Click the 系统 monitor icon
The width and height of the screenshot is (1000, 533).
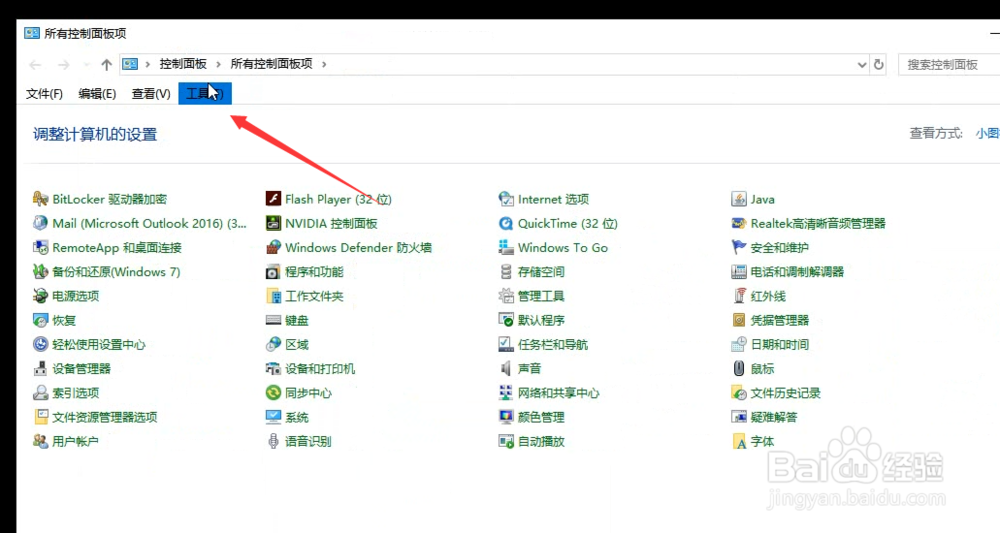(273, 417)
